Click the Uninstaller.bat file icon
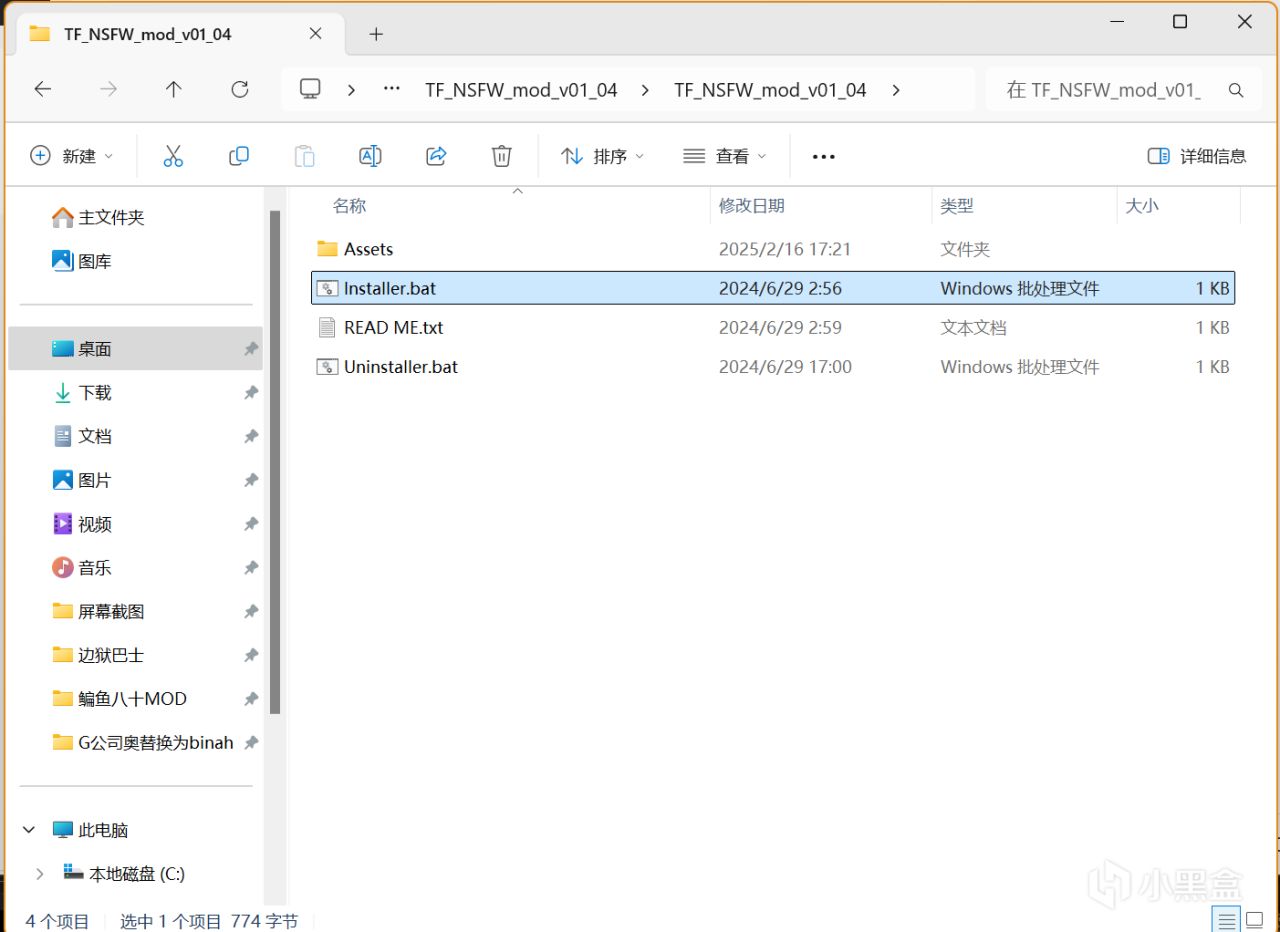 pos(327,367)
